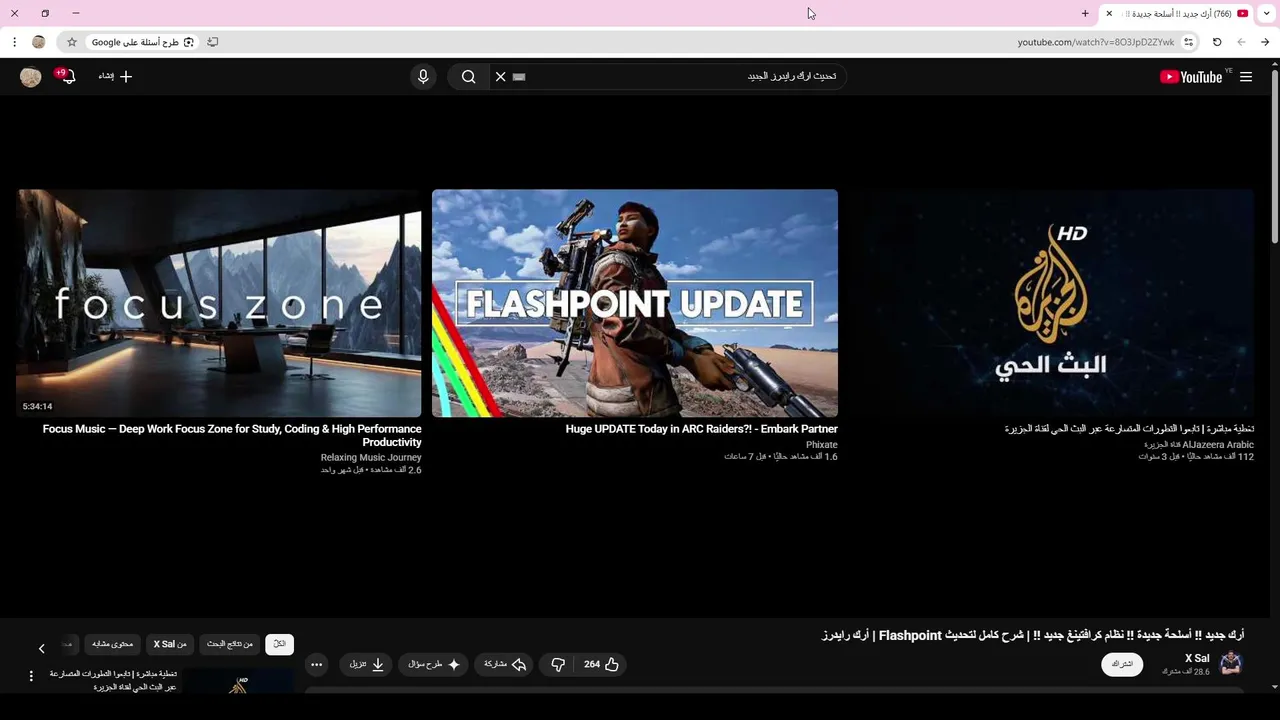Viewport: 1280px width, 720px height.
Task: Run search with the magnifier button
Action: pos(468,77)
